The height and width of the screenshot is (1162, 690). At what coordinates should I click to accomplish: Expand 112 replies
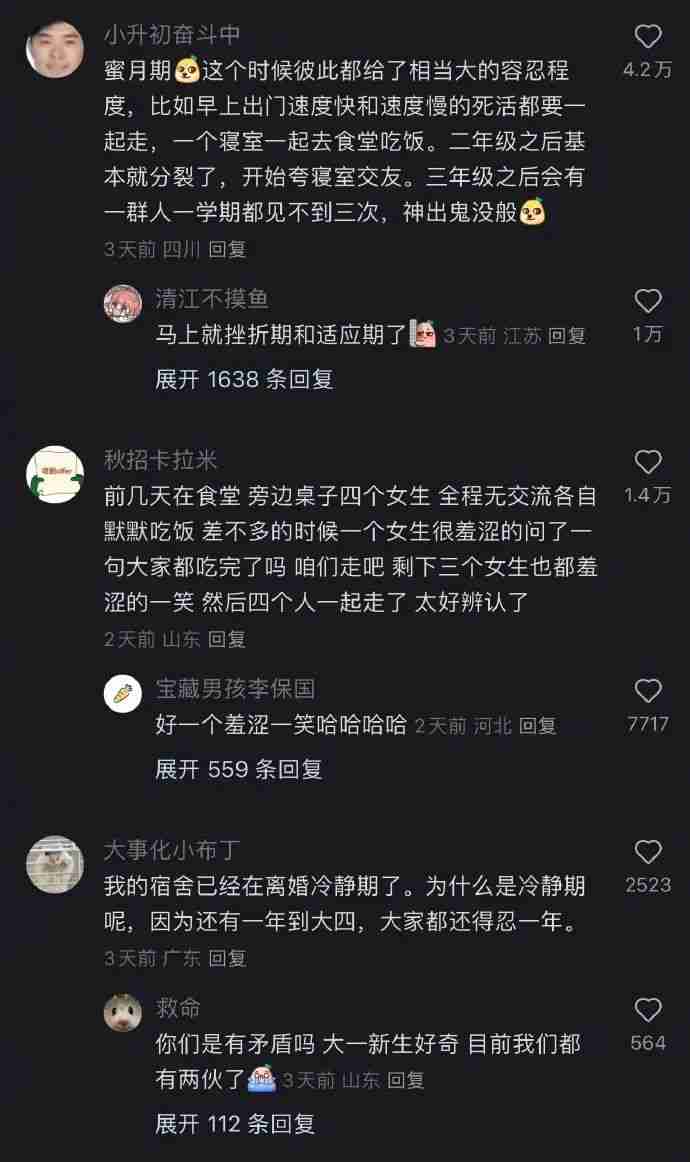point(235,1123)
